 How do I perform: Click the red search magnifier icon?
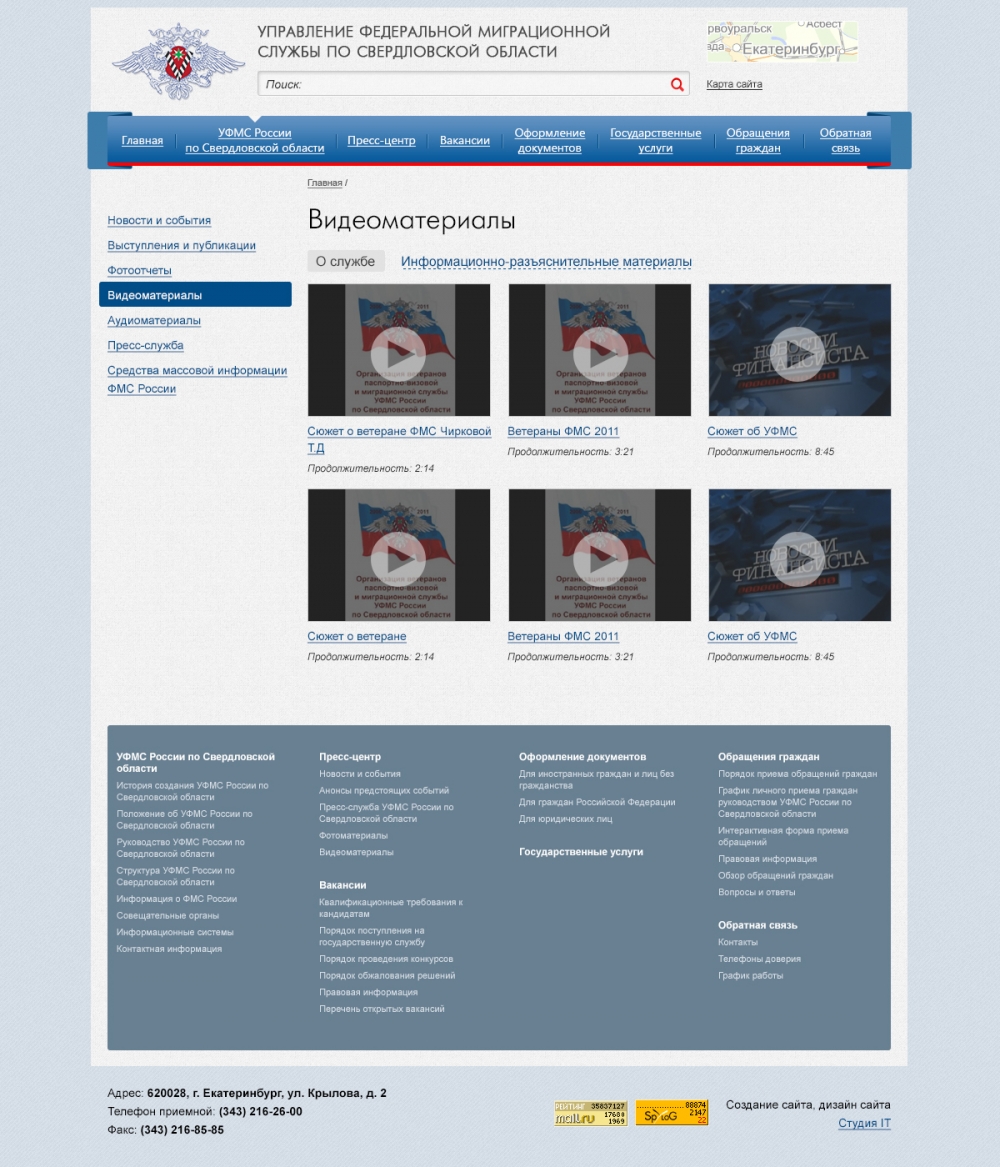[x=676, y=84]
